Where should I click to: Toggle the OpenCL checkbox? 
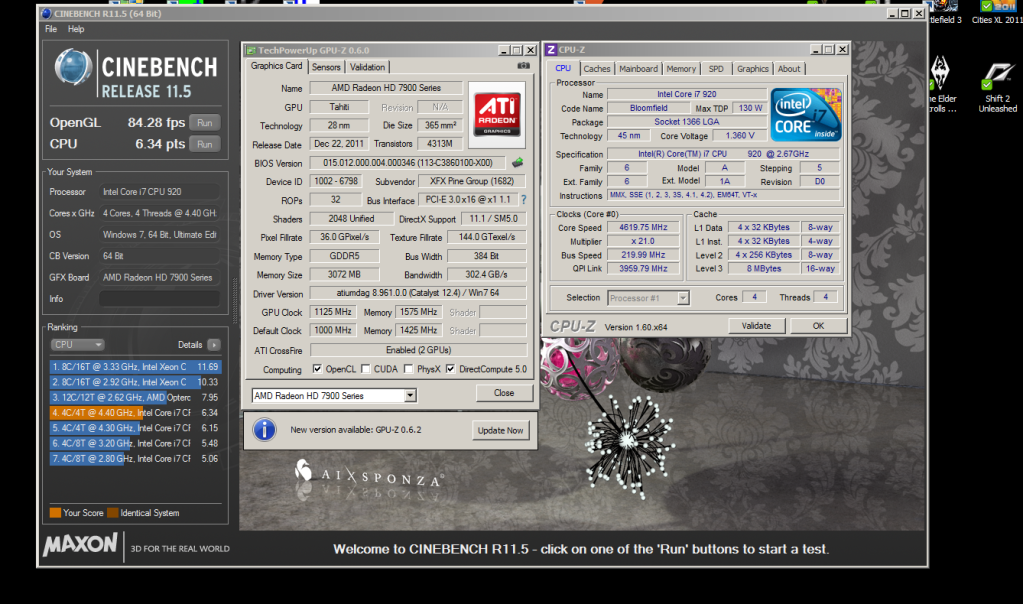point(318,369)
